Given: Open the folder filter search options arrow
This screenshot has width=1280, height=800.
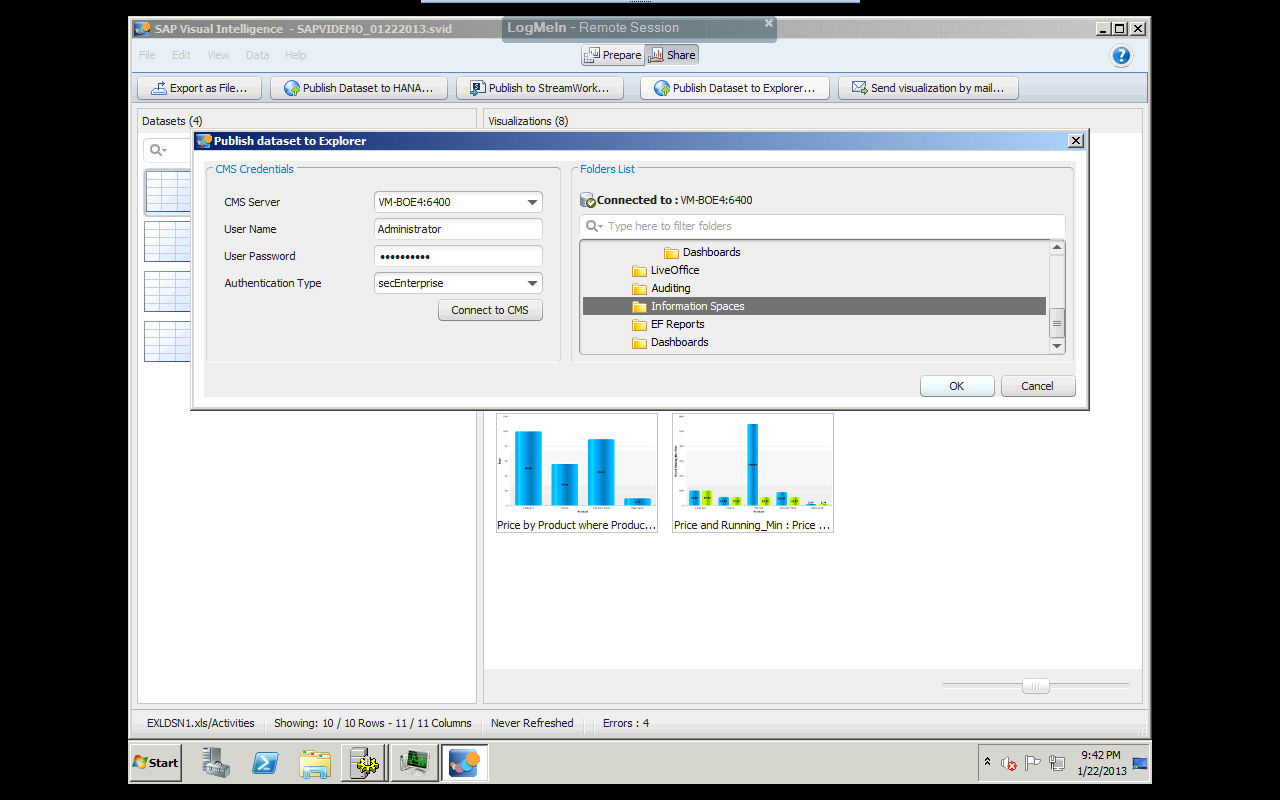Looking at the screenshot, I should point(600,227).
